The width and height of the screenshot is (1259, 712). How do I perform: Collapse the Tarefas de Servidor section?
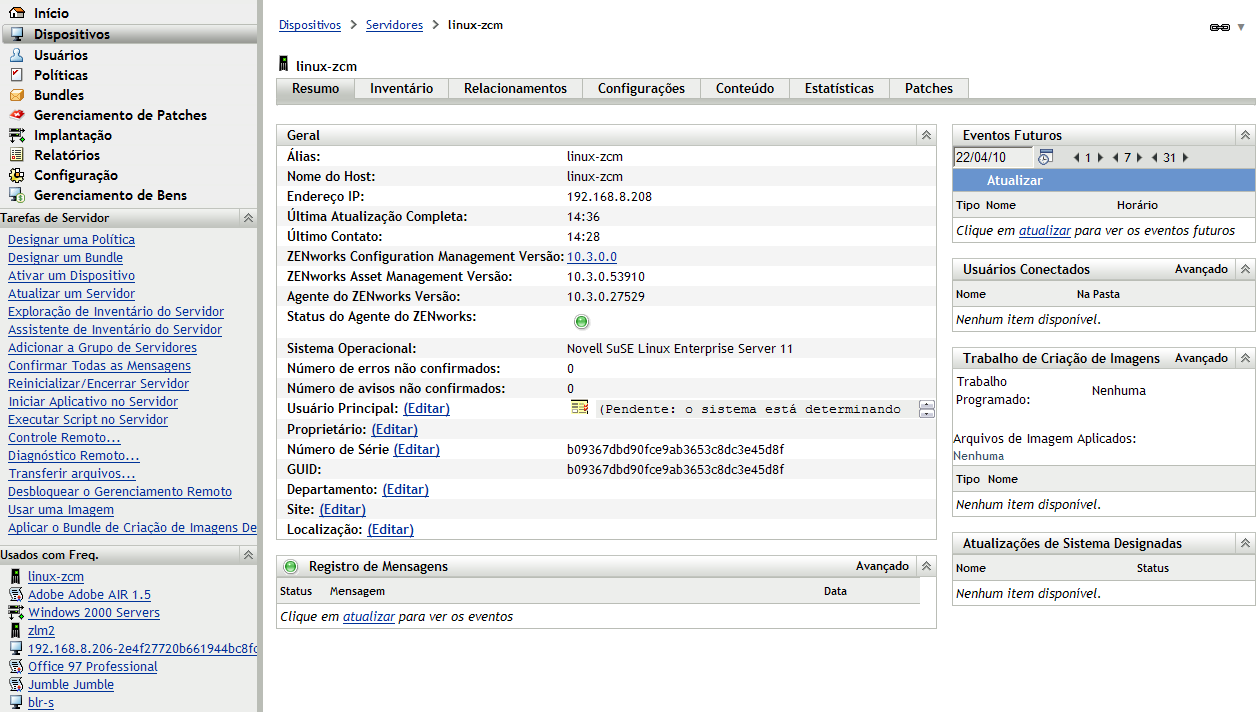(x=248, y=217)
